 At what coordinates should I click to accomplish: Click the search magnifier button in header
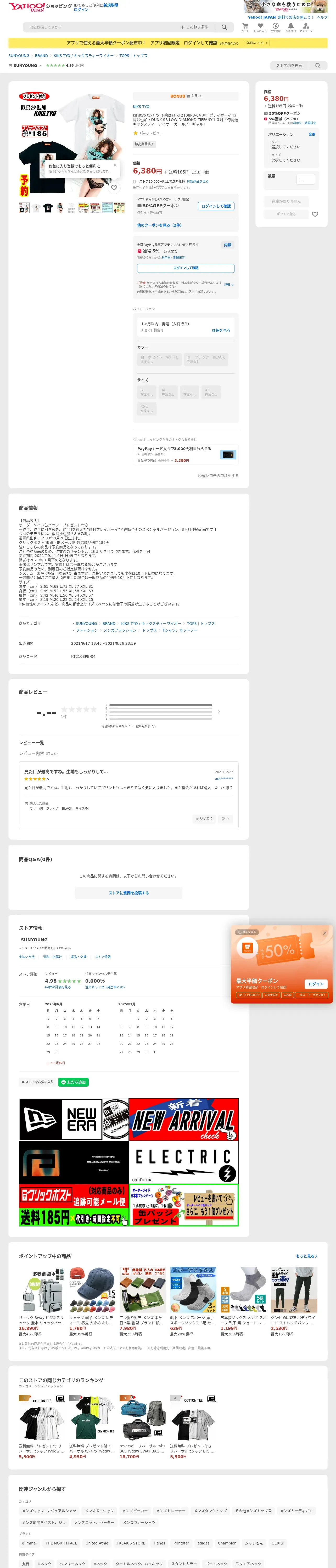click(225, 27)
